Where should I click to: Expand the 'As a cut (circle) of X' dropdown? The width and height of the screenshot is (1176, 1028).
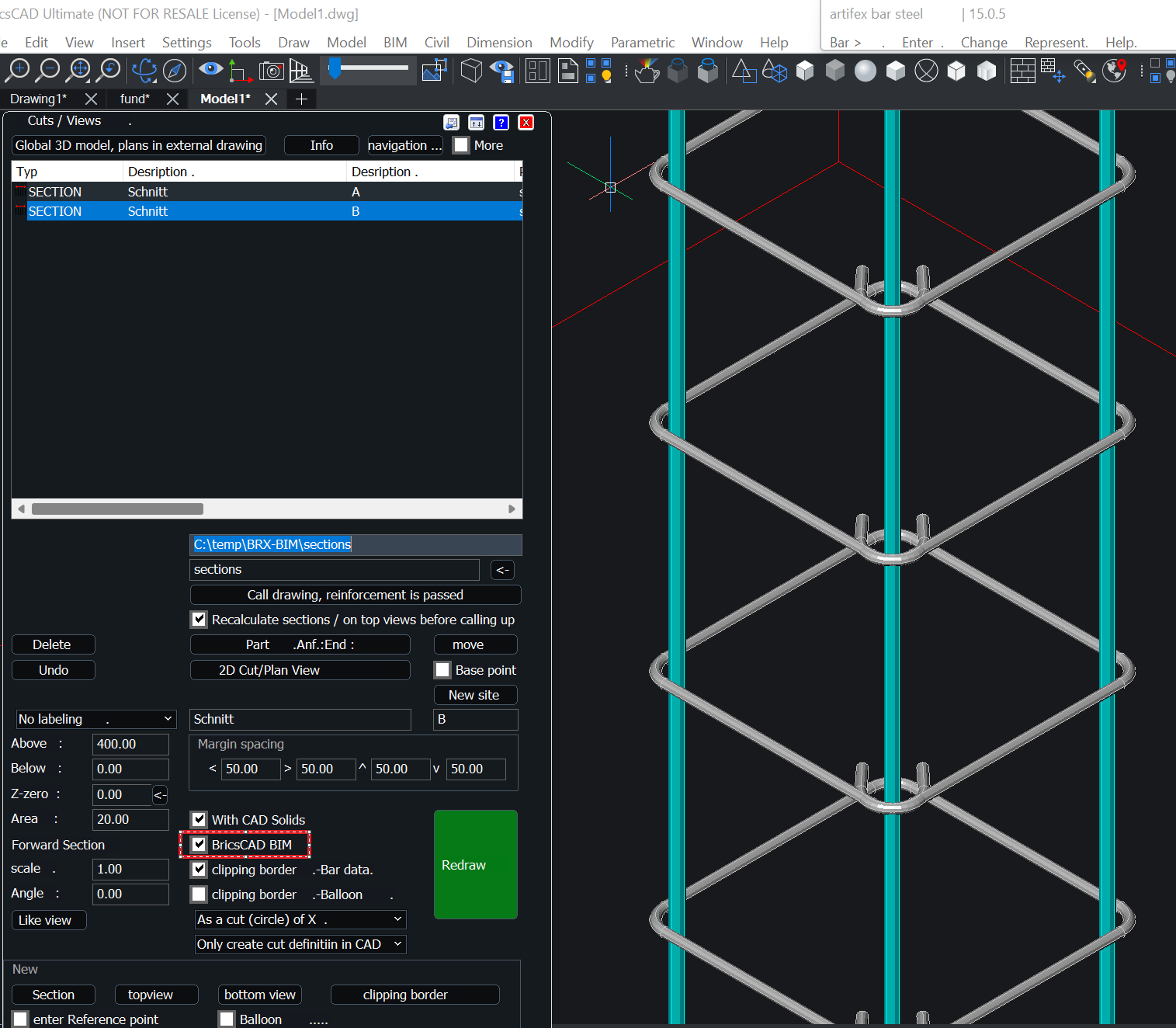[x=300, y=919]
